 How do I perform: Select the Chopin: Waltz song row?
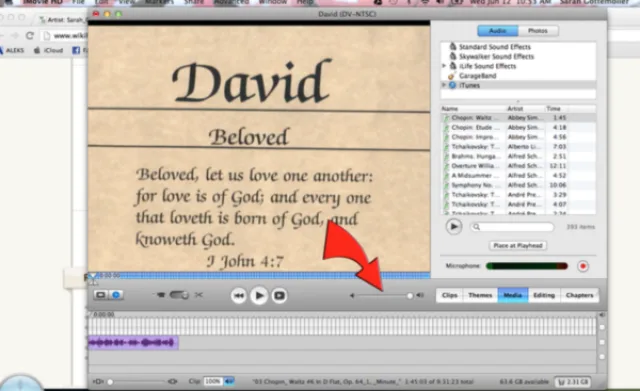click(x=518, y=118)
